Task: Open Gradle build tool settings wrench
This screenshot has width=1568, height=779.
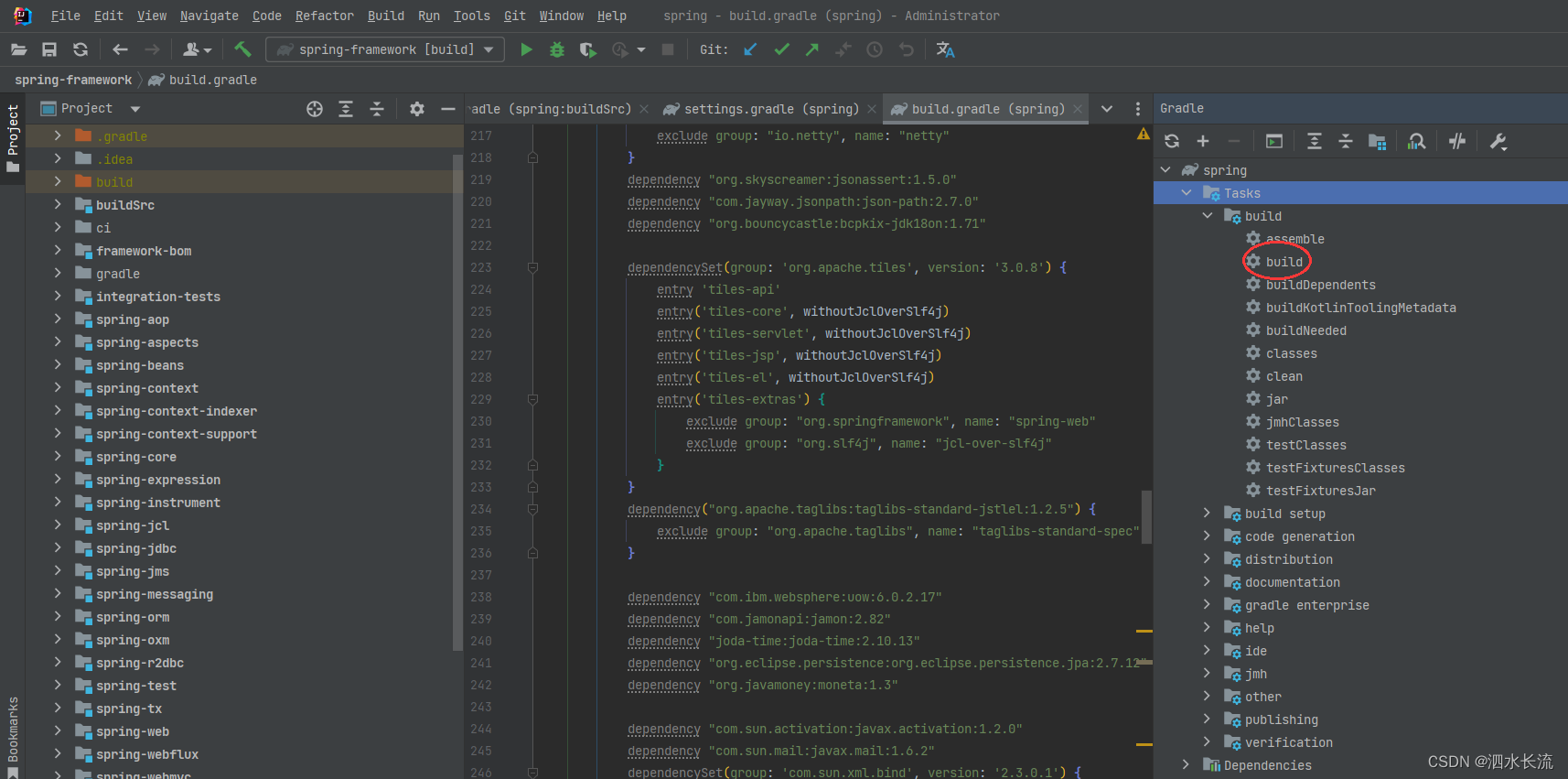Action: pos(1498,141)
